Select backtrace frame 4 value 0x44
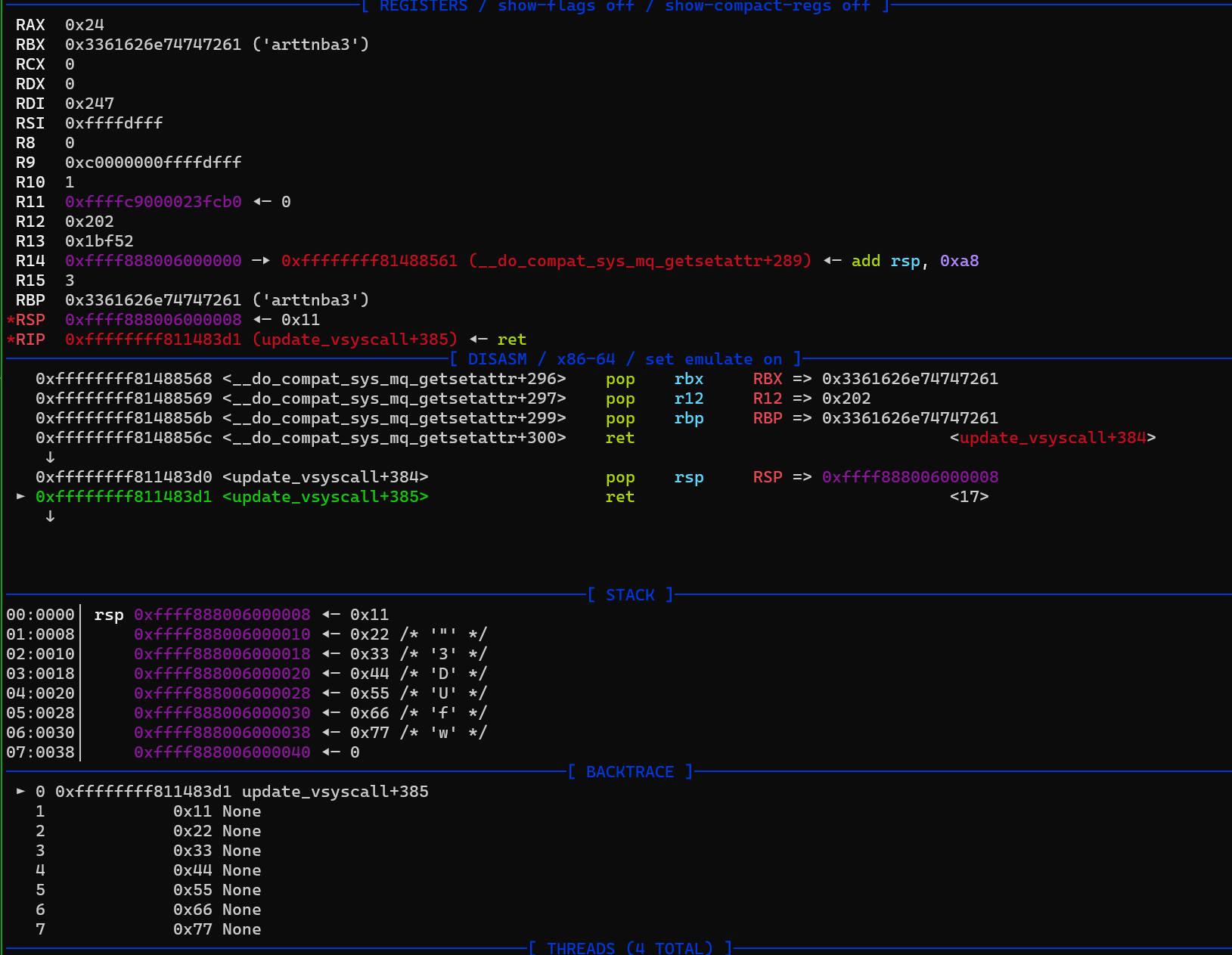The image size is (1232, 955). tap(192, 870)
